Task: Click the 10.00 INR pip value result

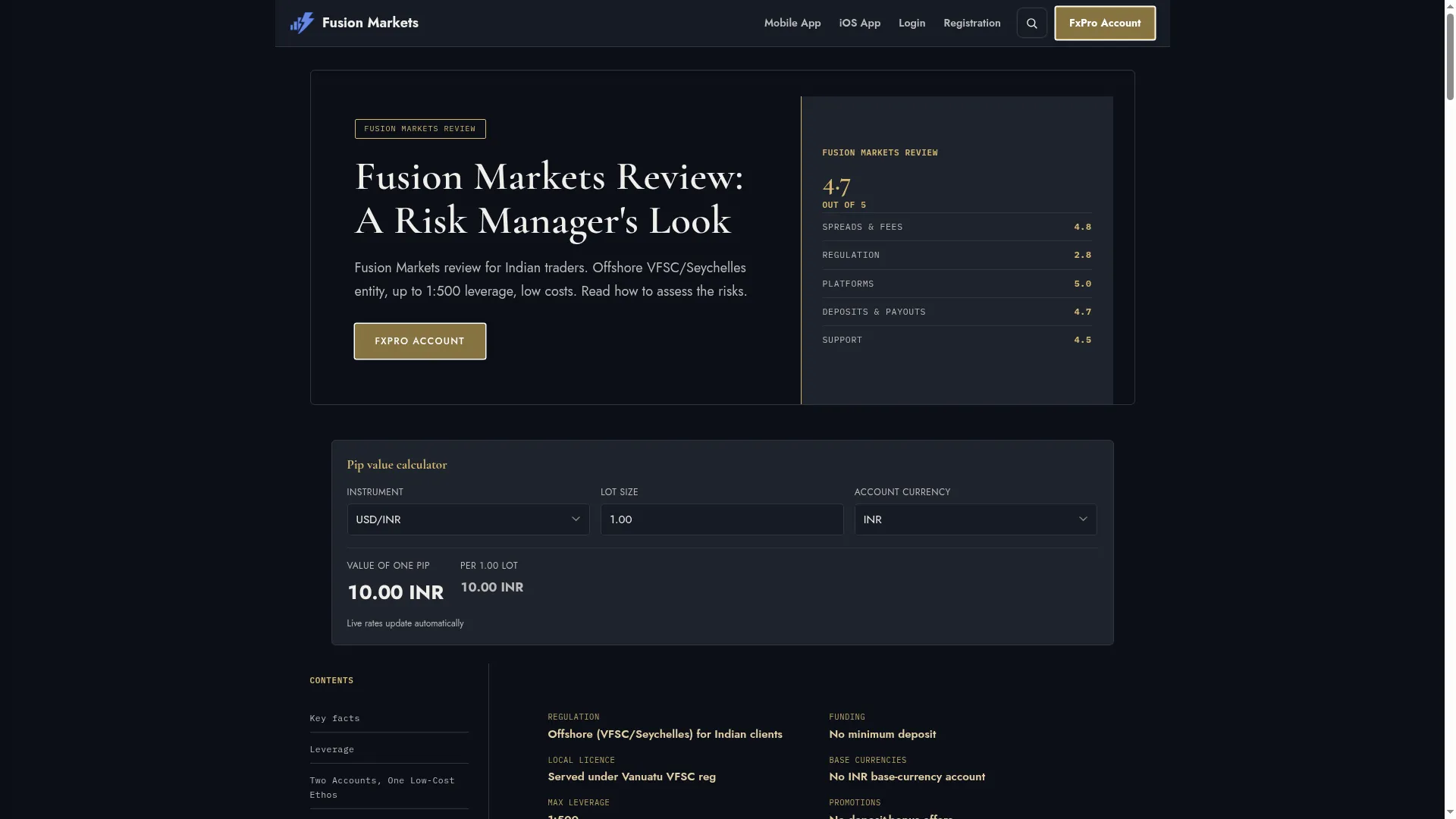Action: pos(395,592)
